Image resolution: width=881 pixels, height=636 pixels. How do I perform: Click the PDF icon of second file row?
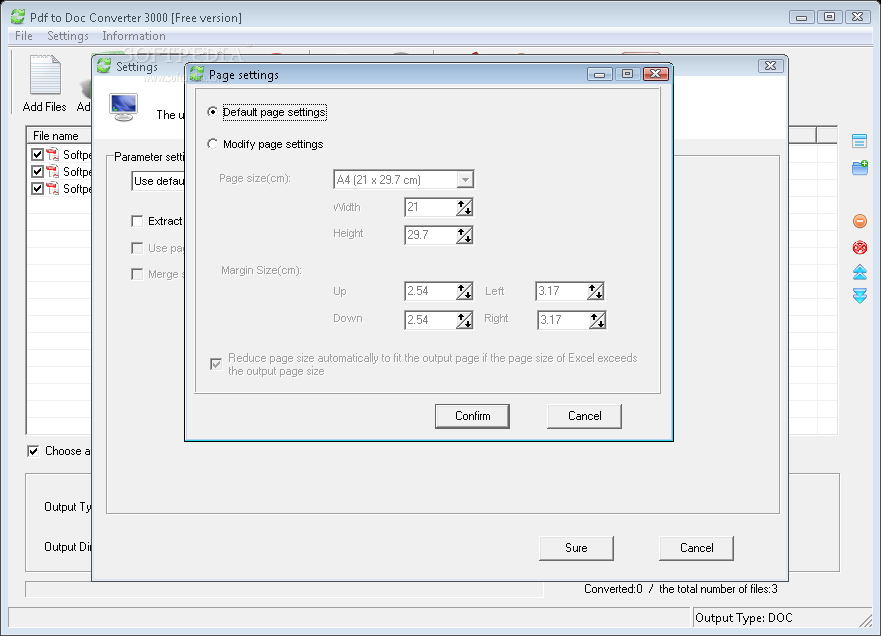(53, 171)
